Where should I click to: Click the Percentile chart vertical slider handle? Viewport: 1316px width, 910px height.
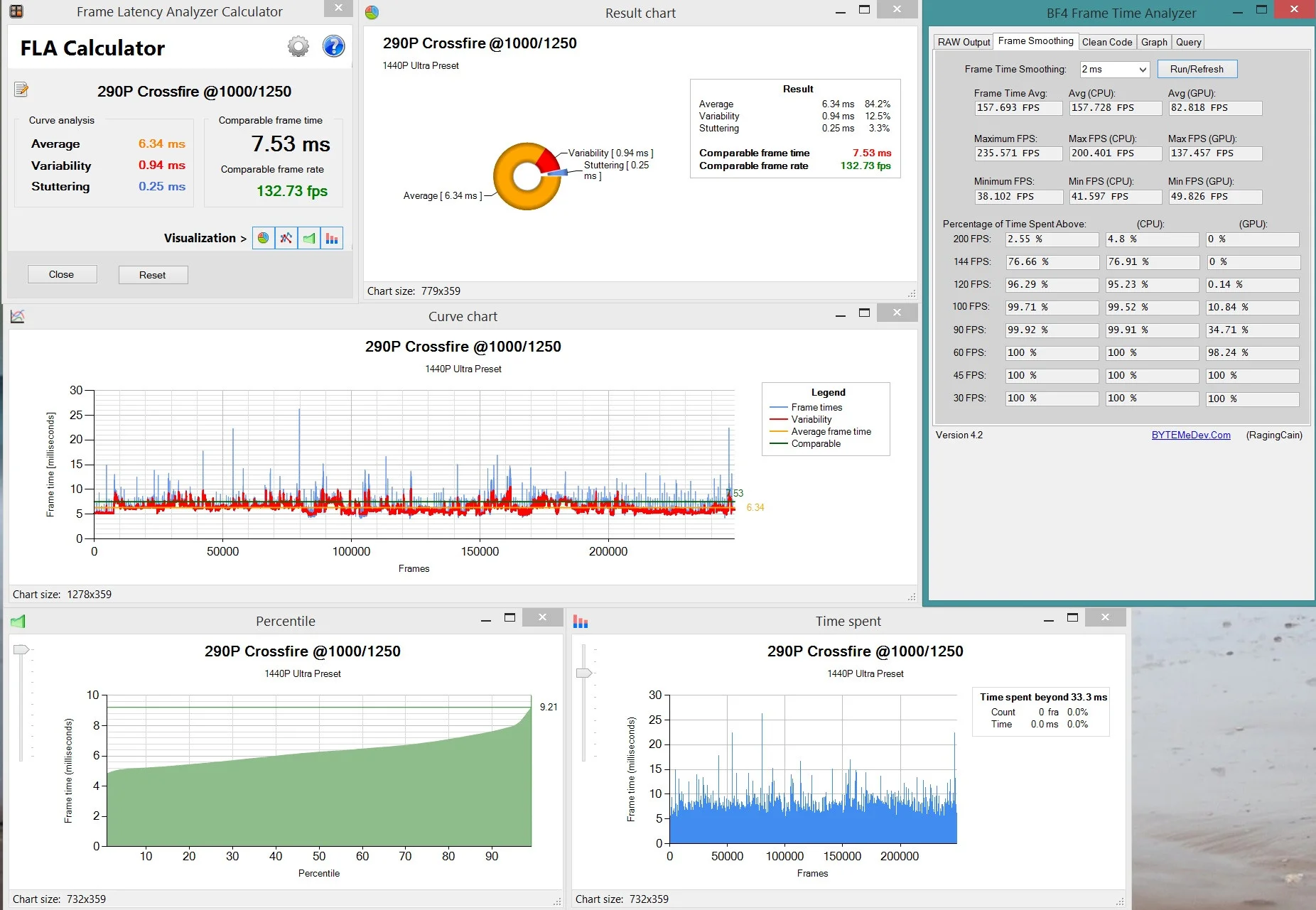[x=21, y=649]
